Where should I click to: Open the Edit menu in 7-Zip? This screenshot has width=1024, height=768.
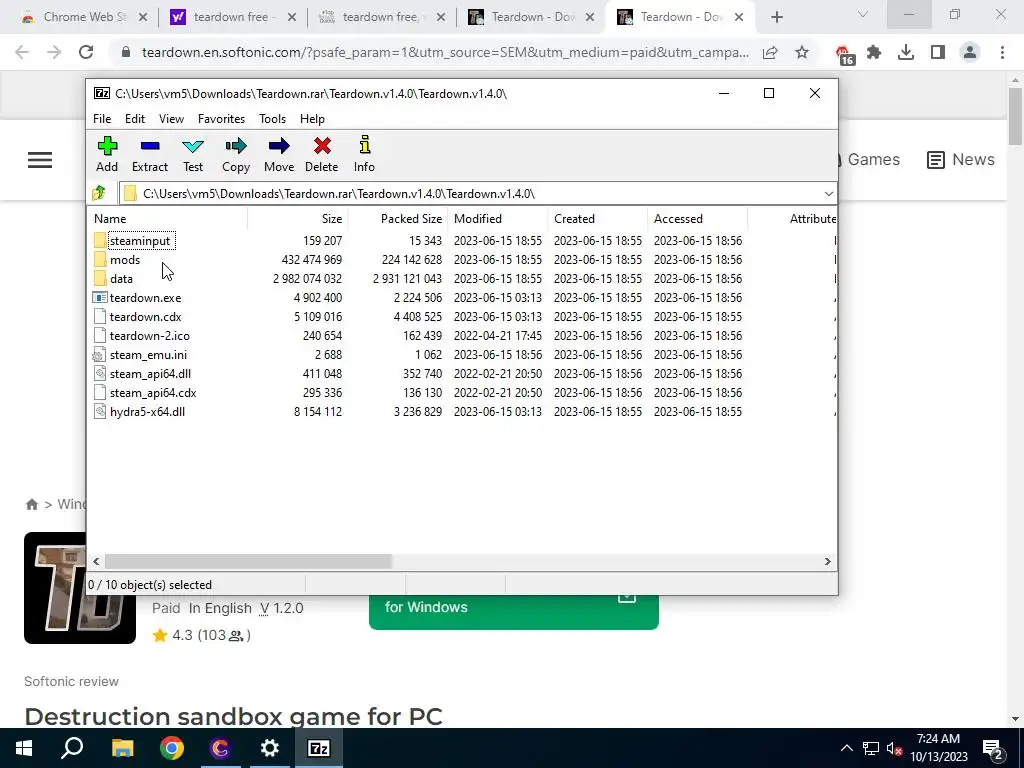(135, 119)
